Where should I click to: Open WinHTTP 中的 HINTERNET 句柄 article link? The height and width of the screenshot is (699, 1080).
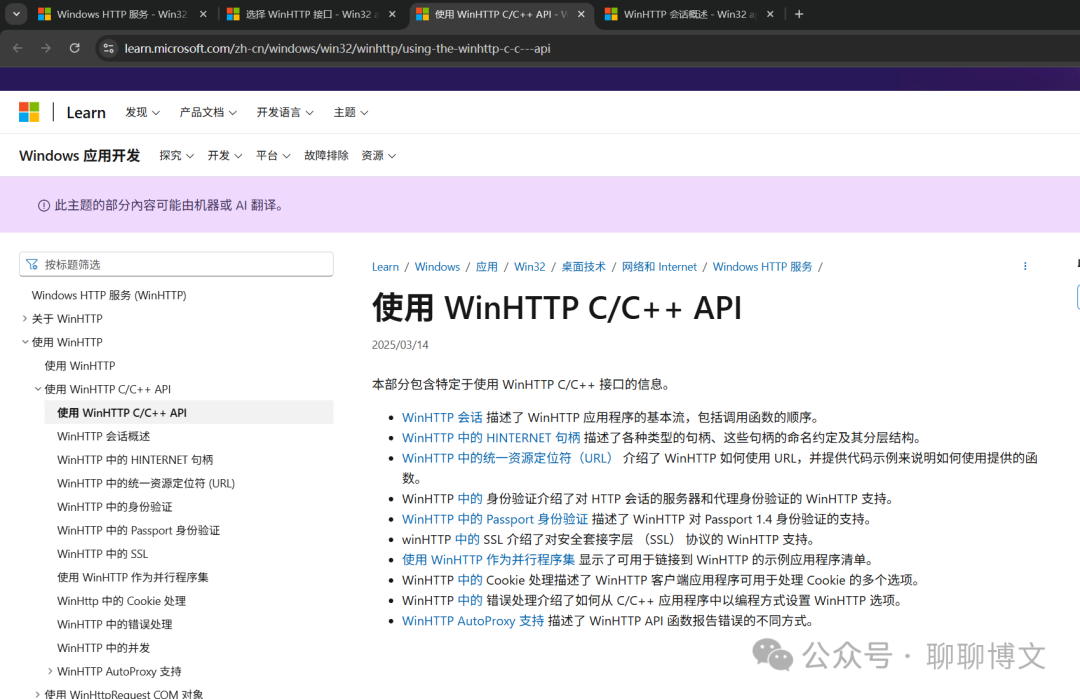tap(491, 437)
